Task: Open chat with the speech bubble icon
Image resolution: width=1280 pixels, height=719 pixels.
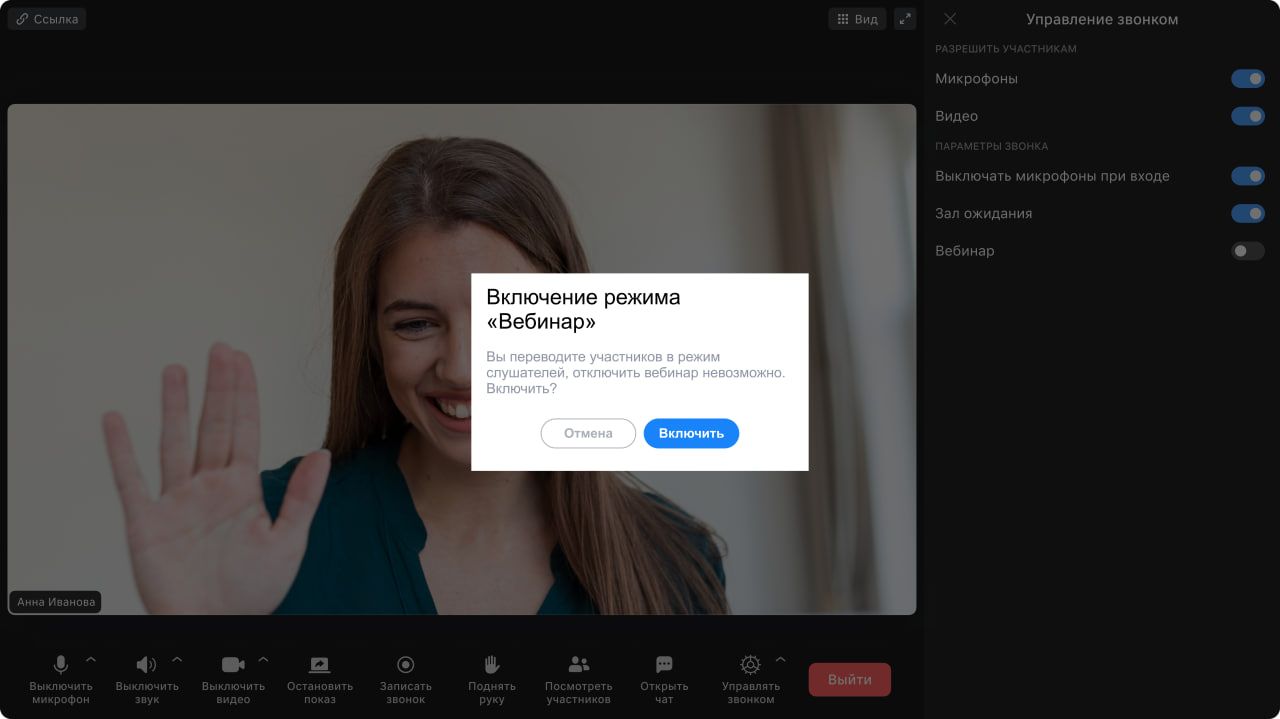Action: click(x=664, y=665)
